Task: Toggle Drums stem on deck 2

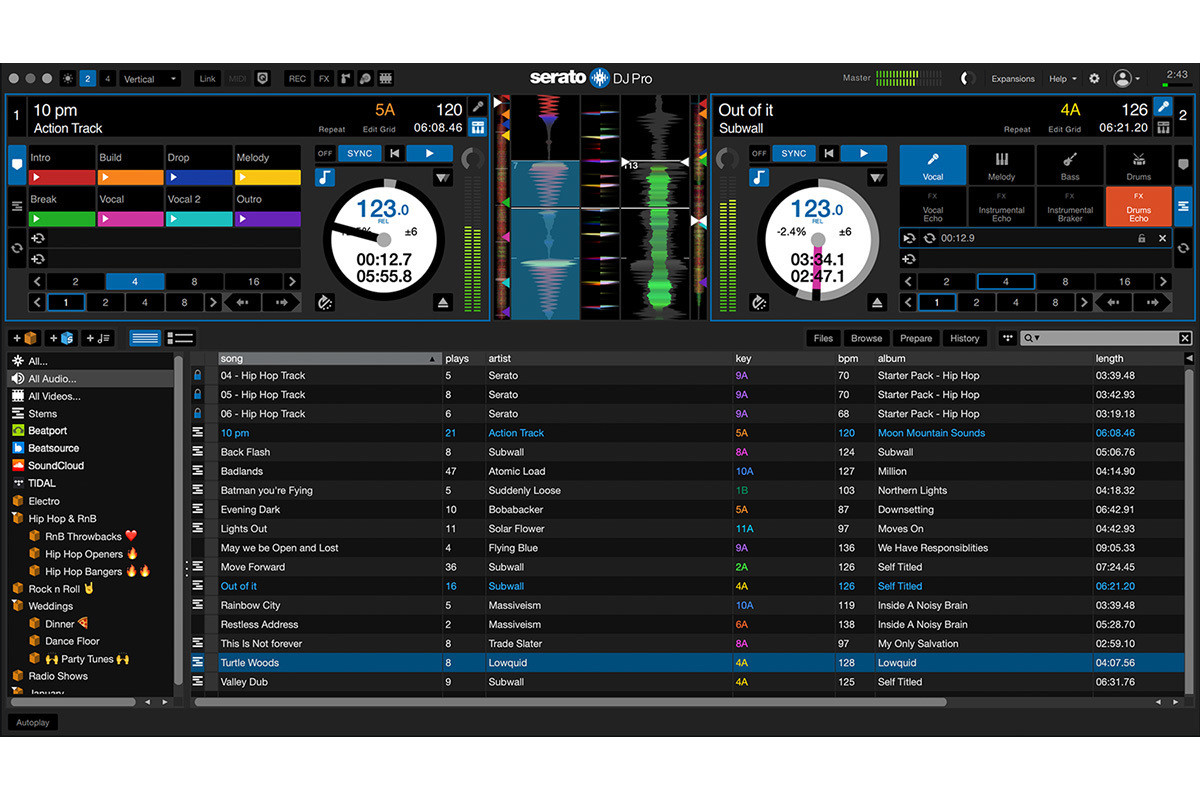Action: click(x=1138, y=165)
